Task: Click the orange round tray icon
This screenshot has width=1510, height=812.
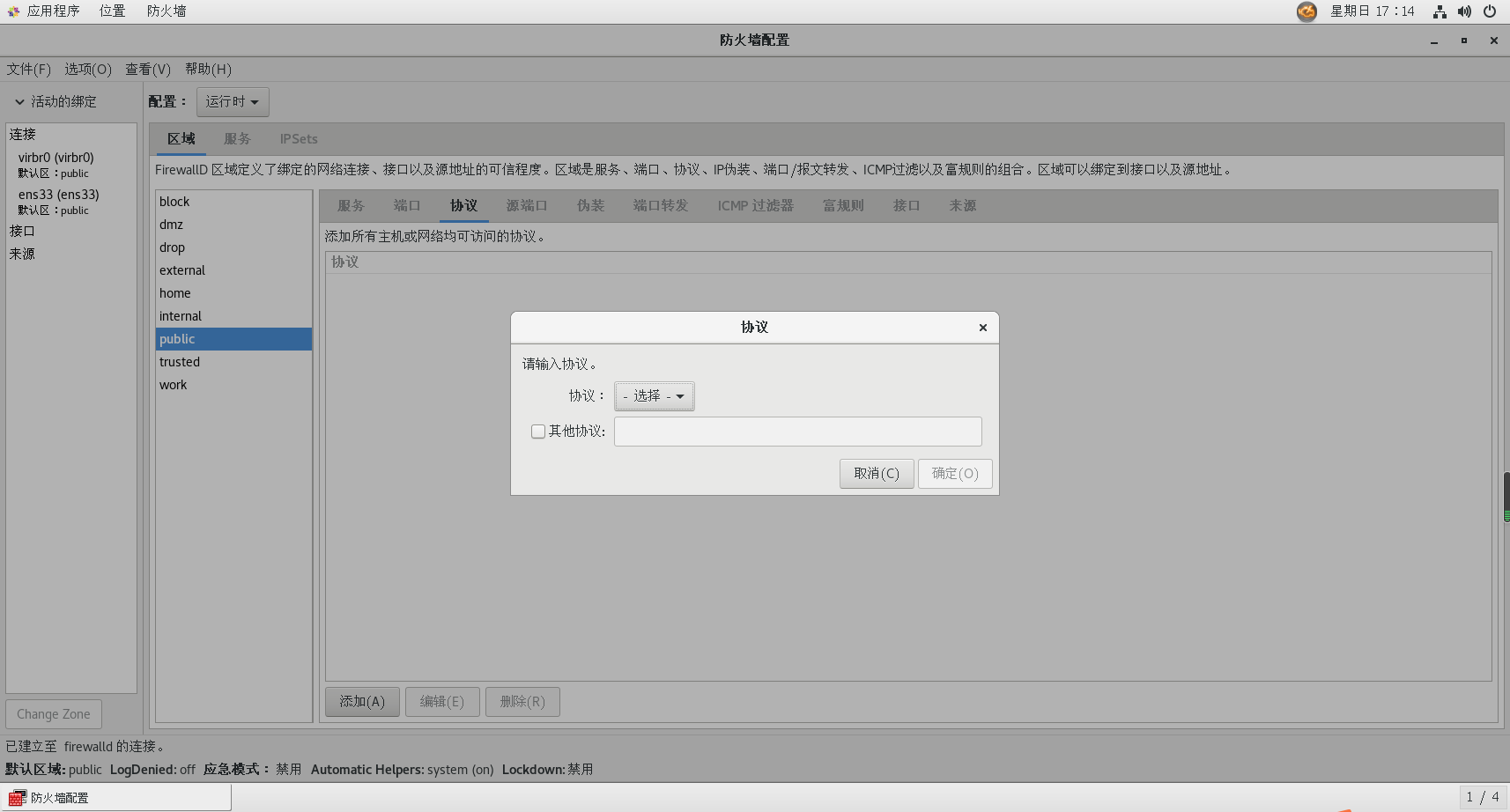Action: tap(1306, 11)
